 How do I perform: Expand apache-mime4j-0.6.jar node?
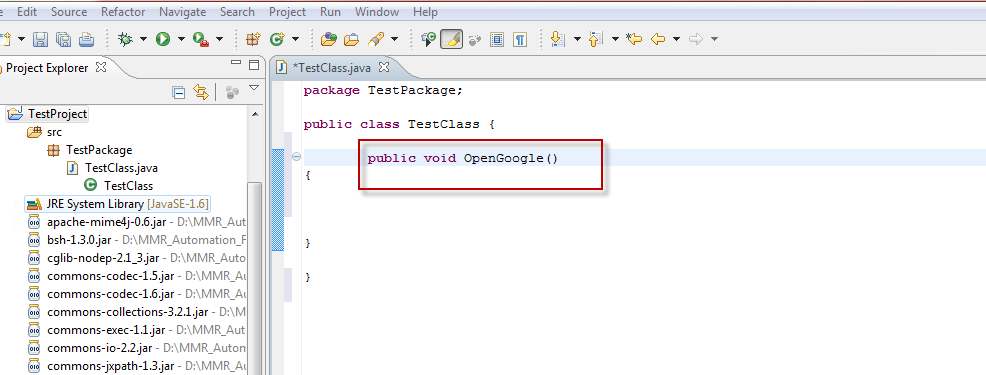coord(16,222)
